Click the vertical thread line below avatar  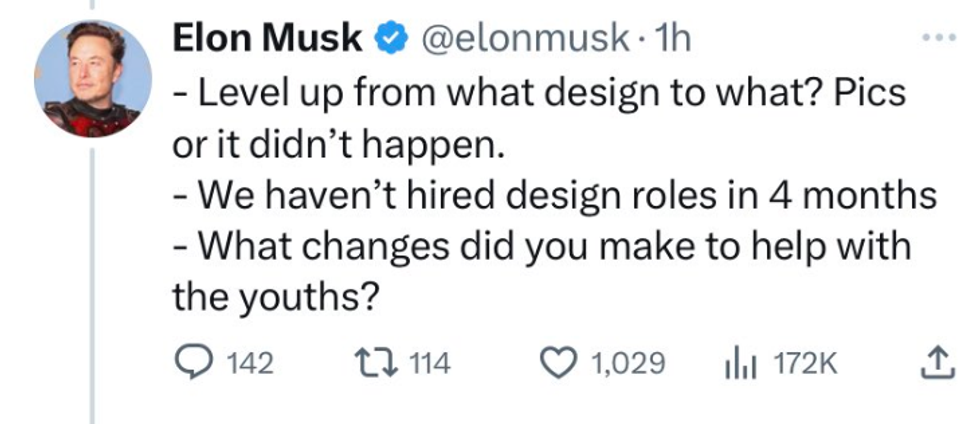coord(93,280)
